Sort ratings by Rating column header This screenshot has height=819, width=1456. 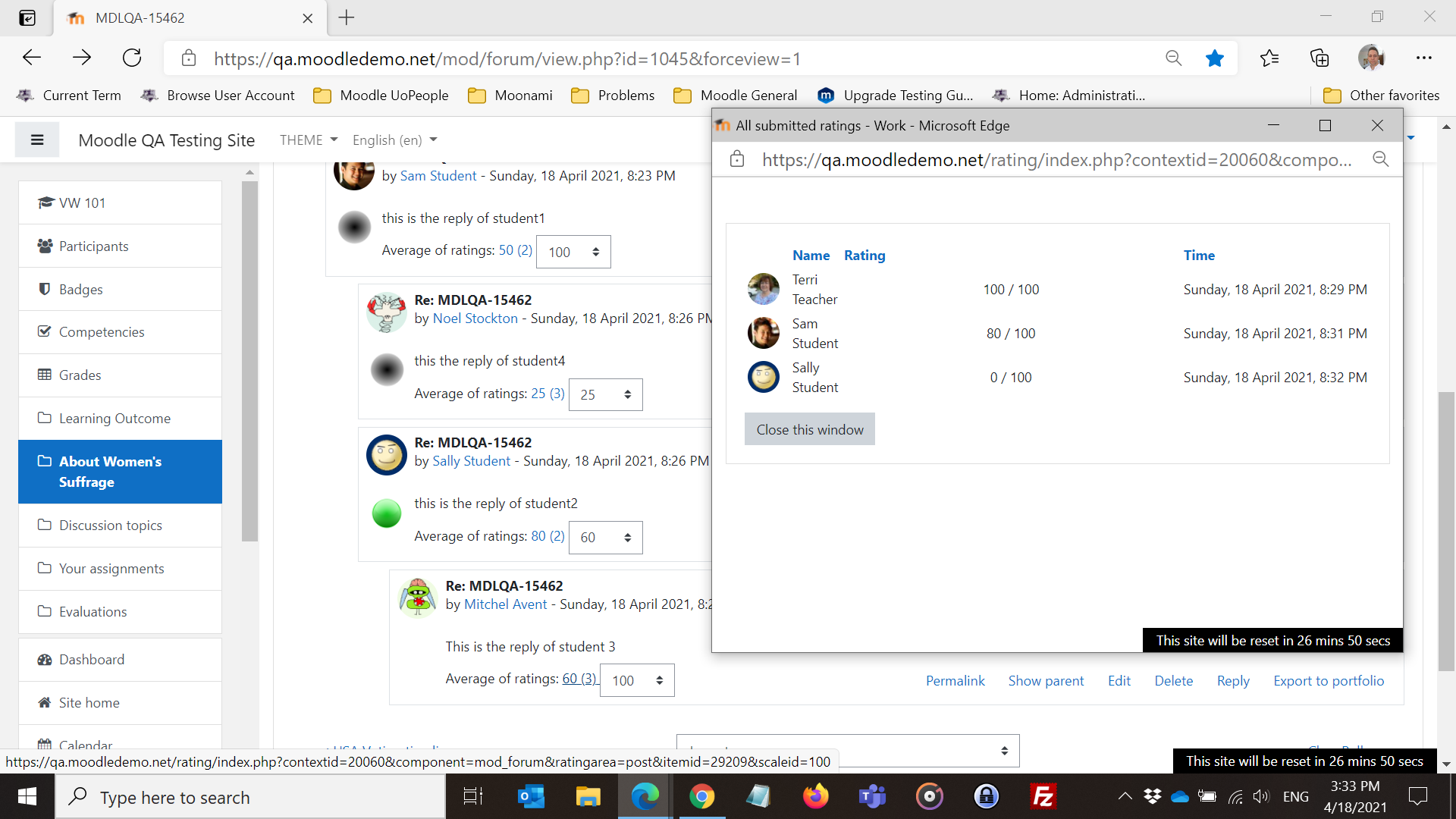864,256
